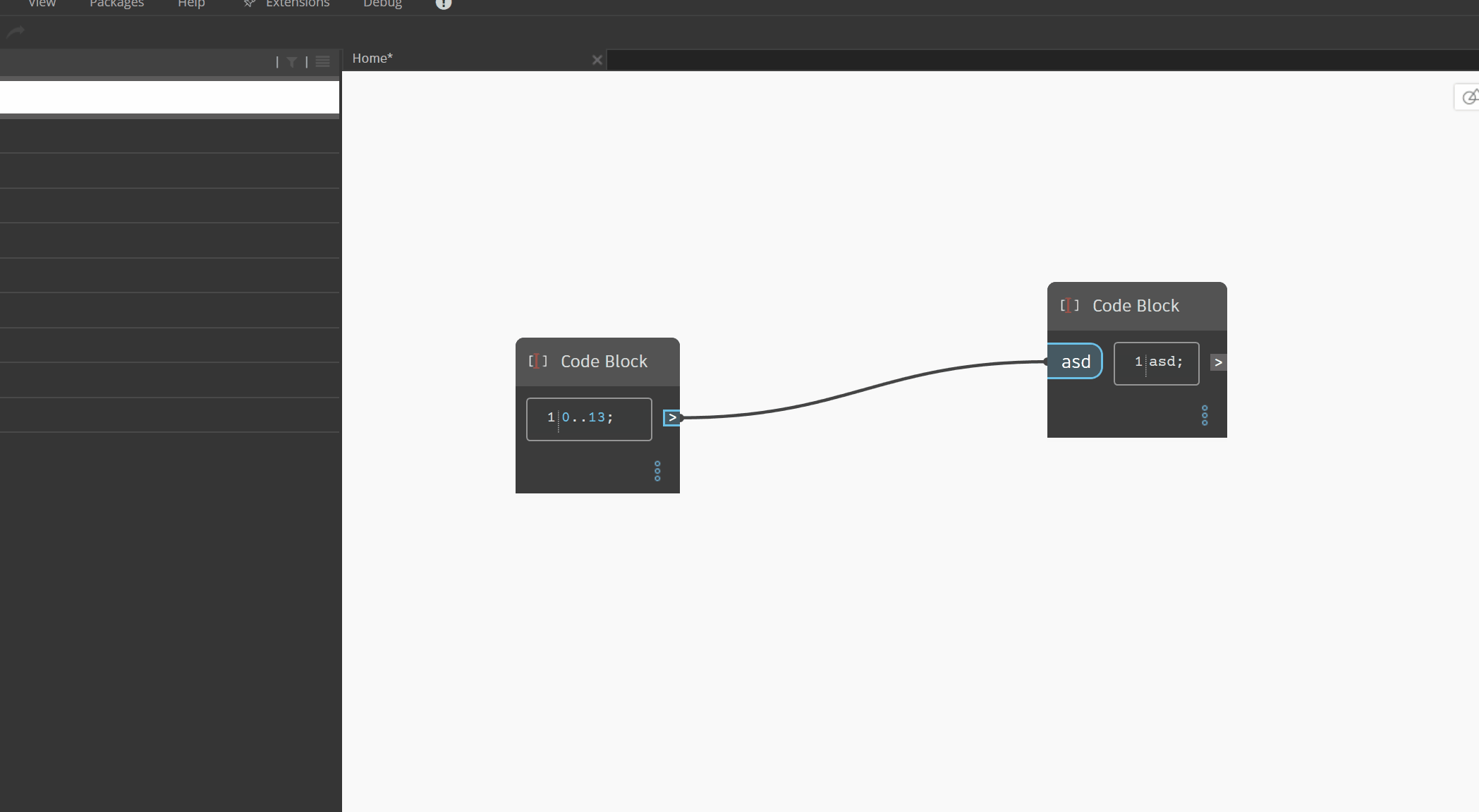Open the Debug menu
Viewport: 1479px width, 812px height.
[382, 4]
